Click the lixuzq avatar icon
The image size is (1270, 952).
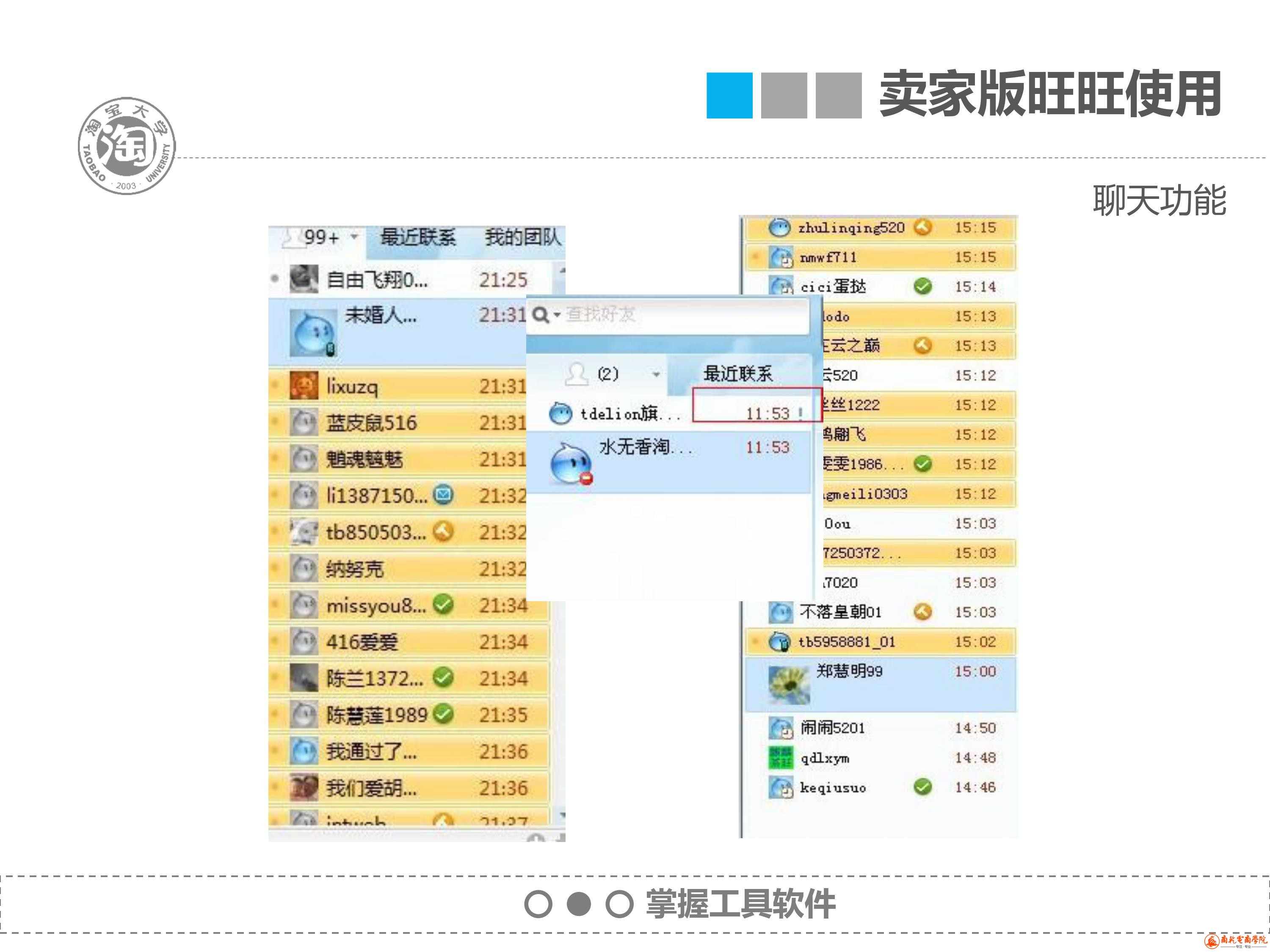[x=304, y=385]
